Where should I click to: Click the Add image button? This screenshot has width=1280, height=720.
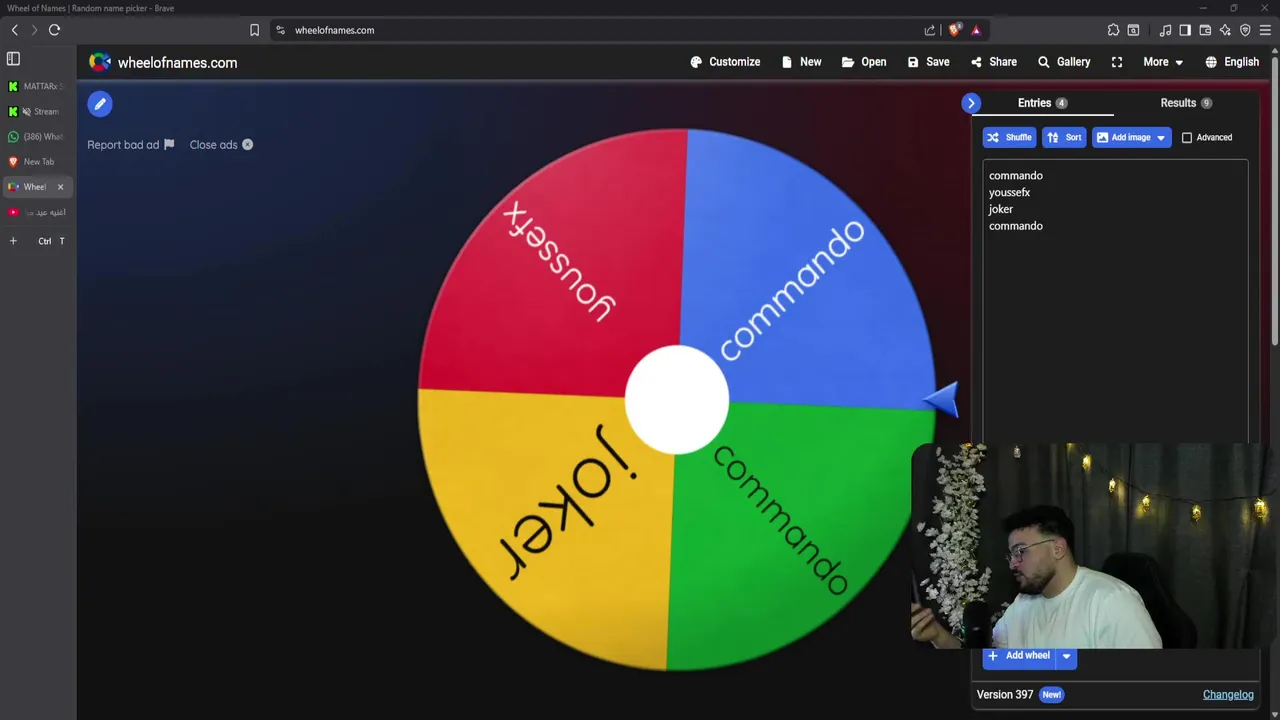(x=1122, y=137)
